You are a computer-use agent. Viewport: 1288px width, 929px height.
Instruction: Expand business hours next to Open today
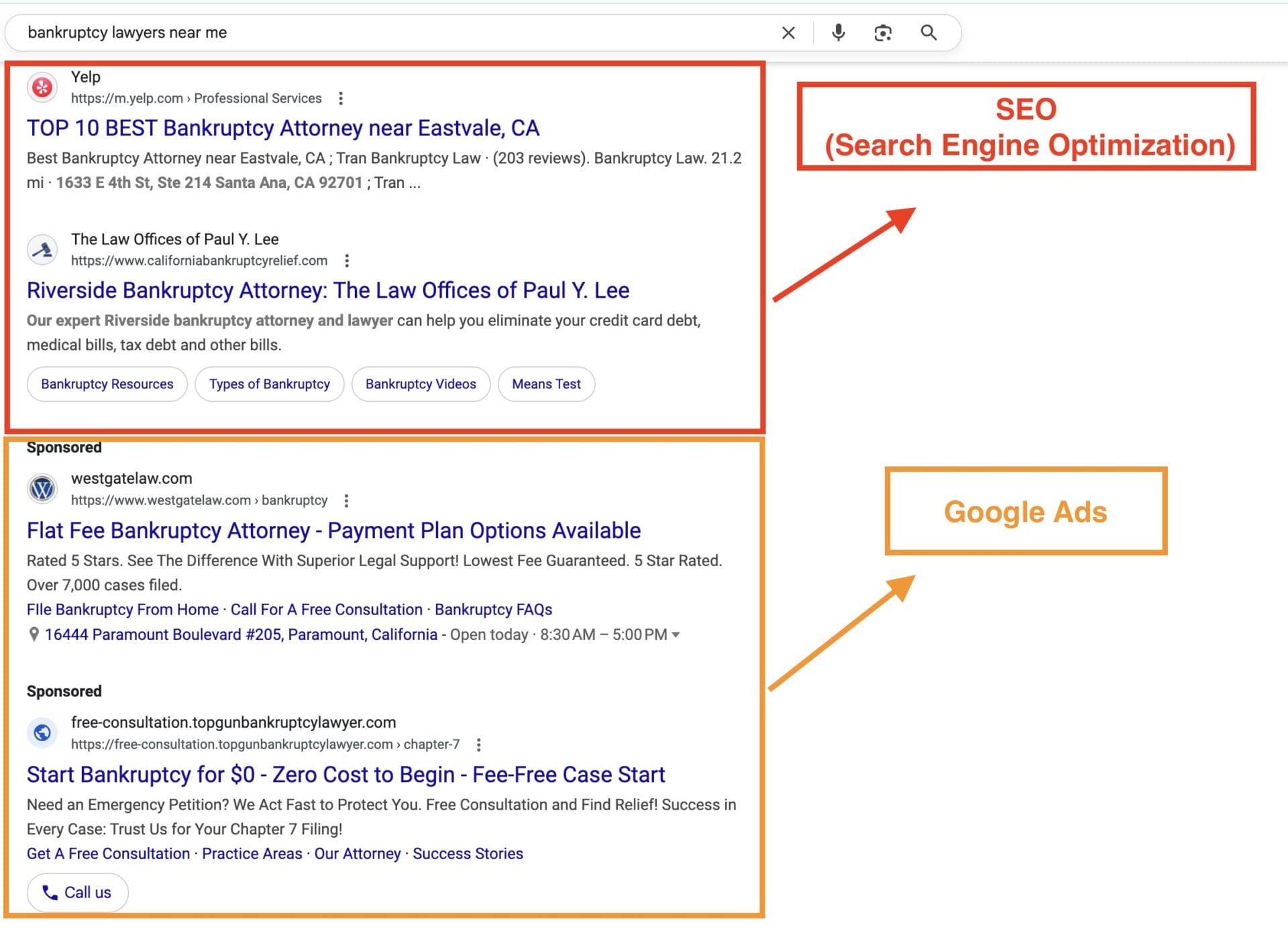pos(677,635)
